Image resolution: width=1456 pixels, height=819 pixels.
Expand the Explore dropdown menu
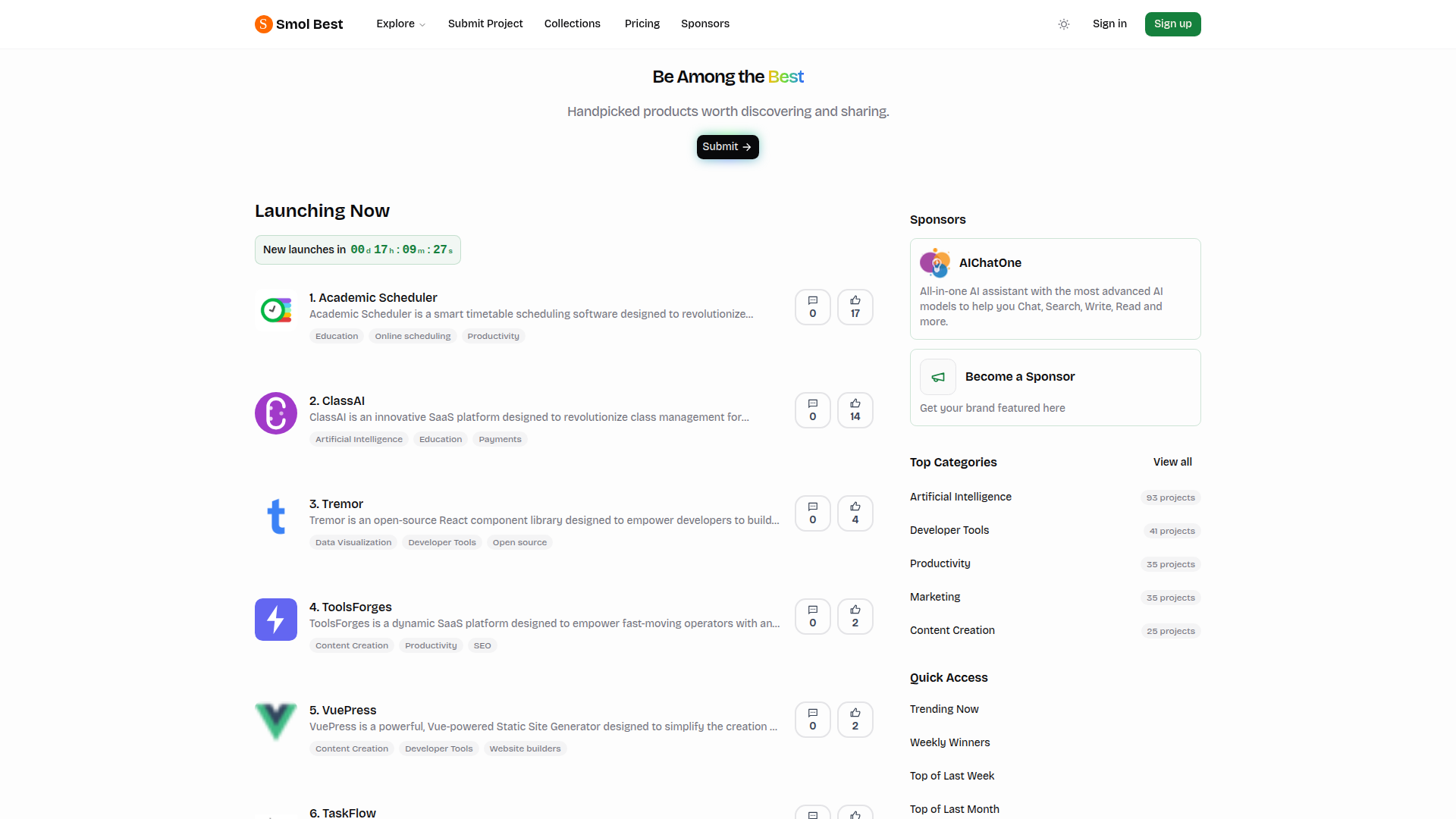click(400, 24)
